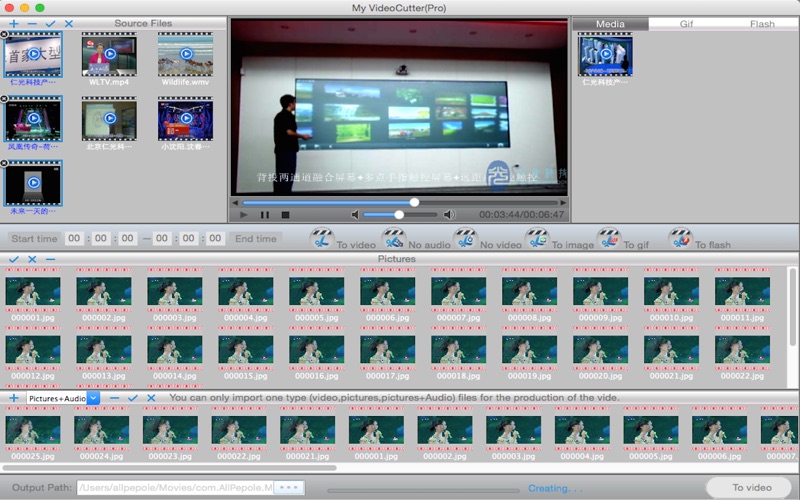This screenshot has height=500, width=800.
Task: Click end time seconds field
Action: [215, 238]
